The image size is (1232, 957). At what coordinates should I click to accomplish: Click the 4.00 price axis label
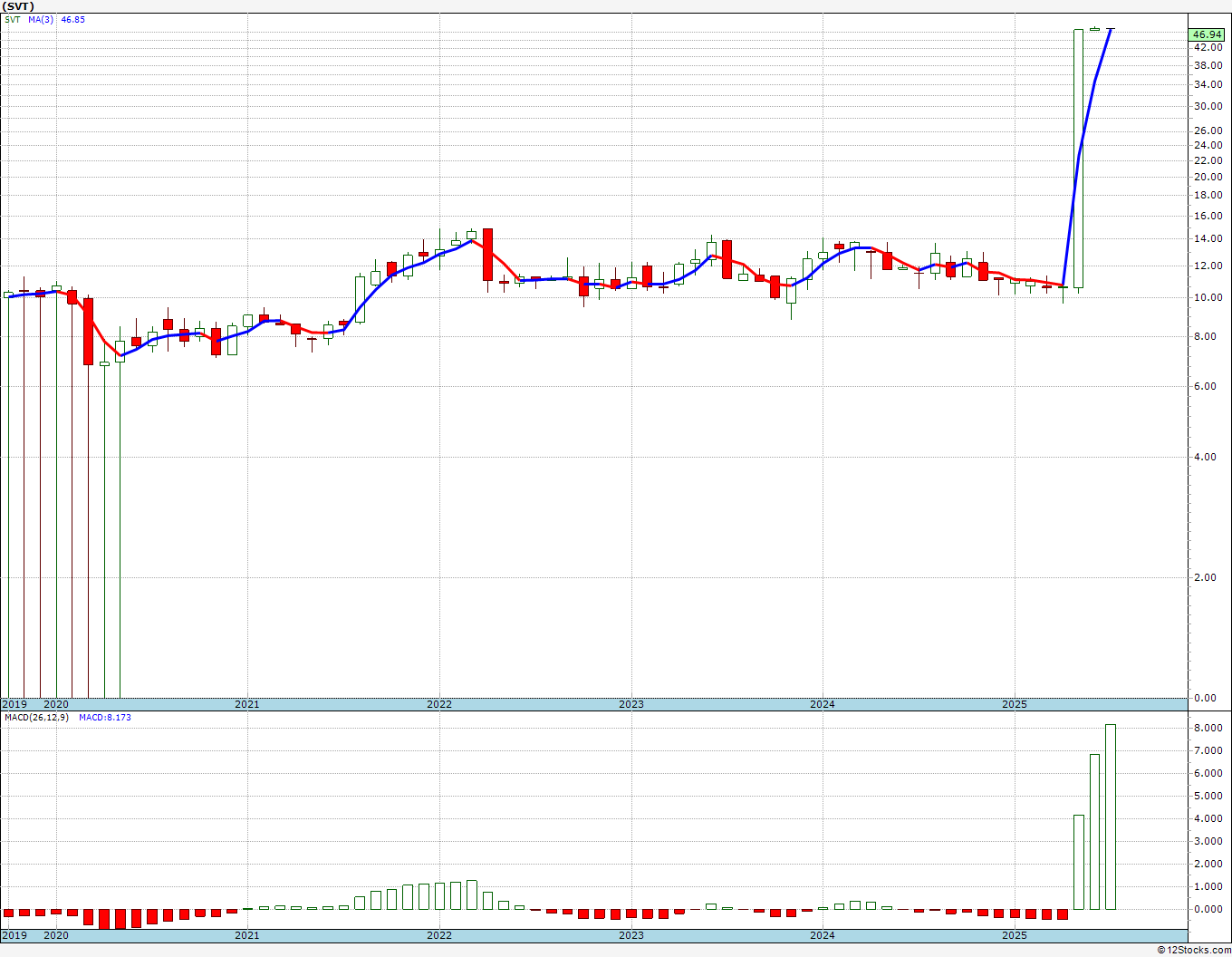click(x=1205, y=458)
